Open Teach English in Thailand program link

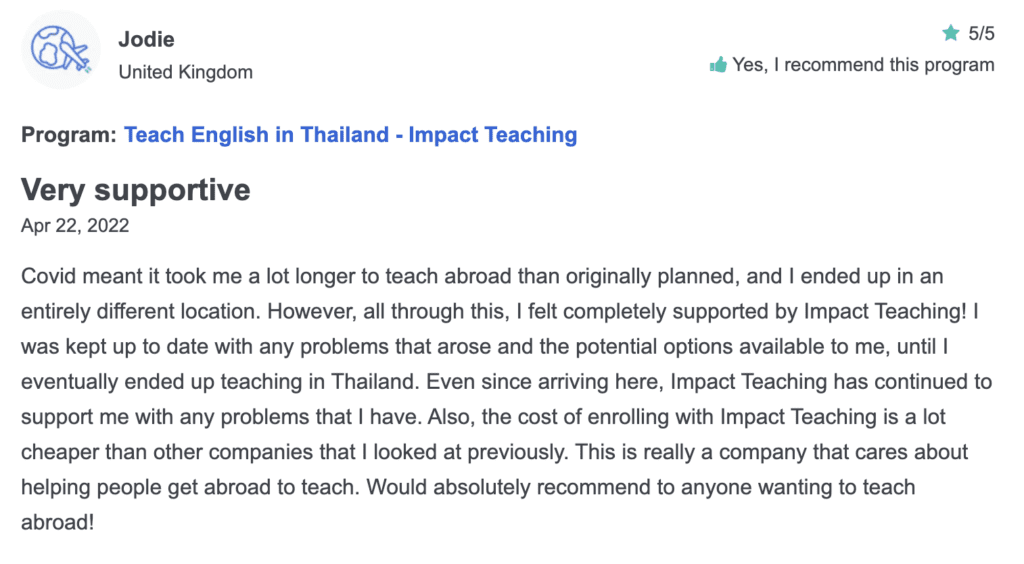point(351,134)
